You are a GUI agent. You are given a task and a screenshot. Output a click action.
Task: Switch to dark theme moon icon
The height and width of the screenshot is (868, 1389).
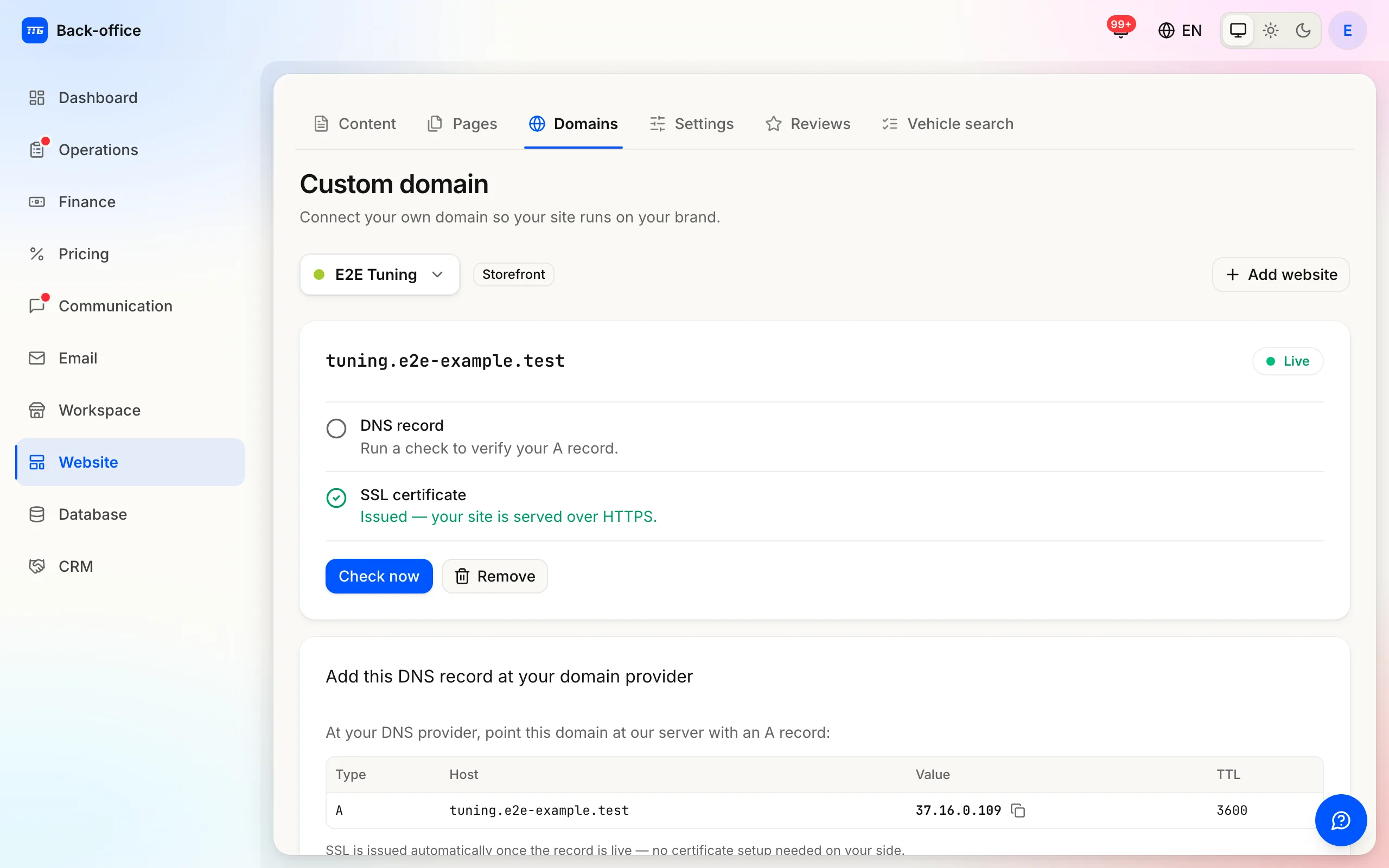coord(1303,30)
